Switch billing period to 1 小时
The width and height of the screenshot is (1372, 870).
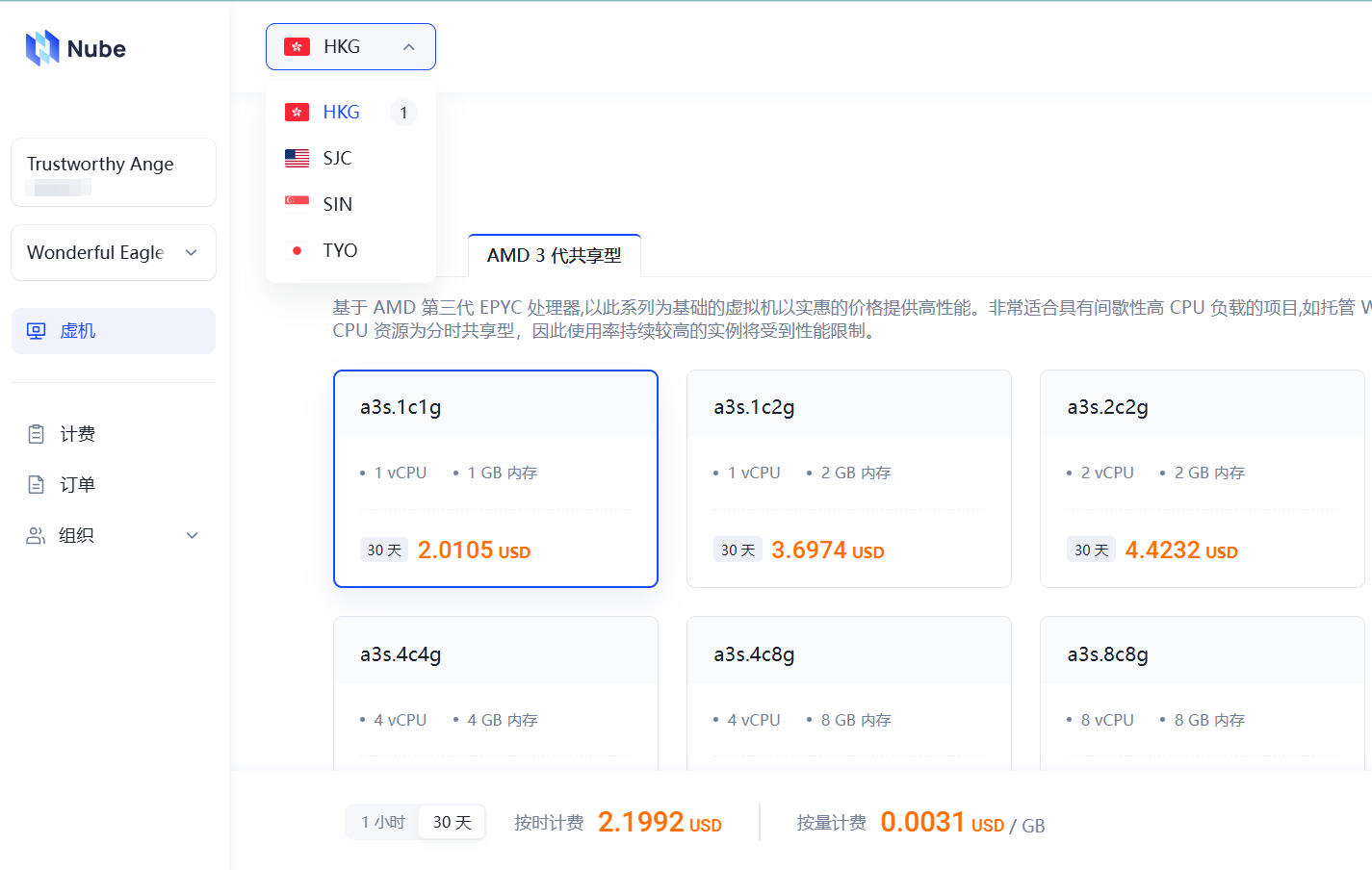click(x=383, y=822)
